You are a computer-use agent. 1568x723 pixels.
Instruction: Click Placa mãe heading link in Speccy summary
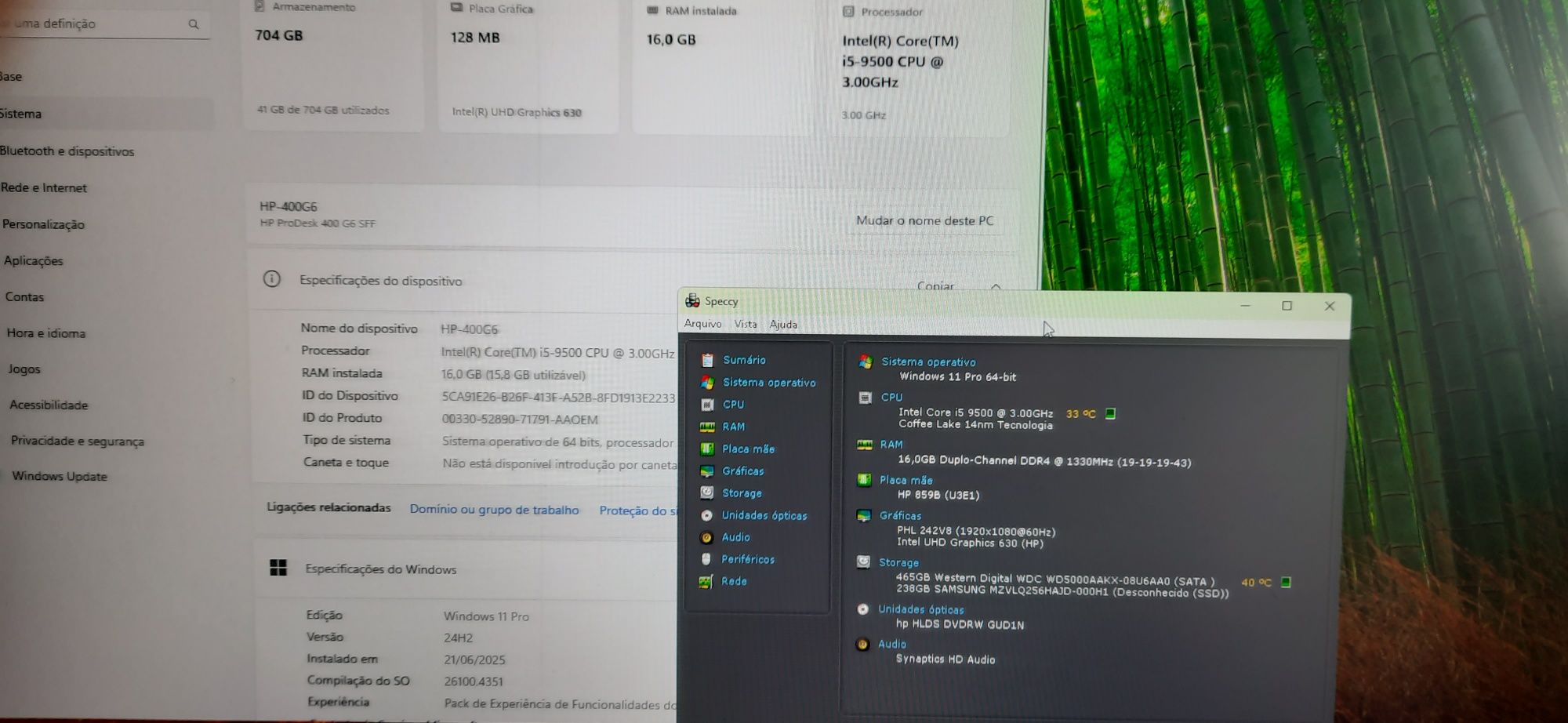[906, 480]
